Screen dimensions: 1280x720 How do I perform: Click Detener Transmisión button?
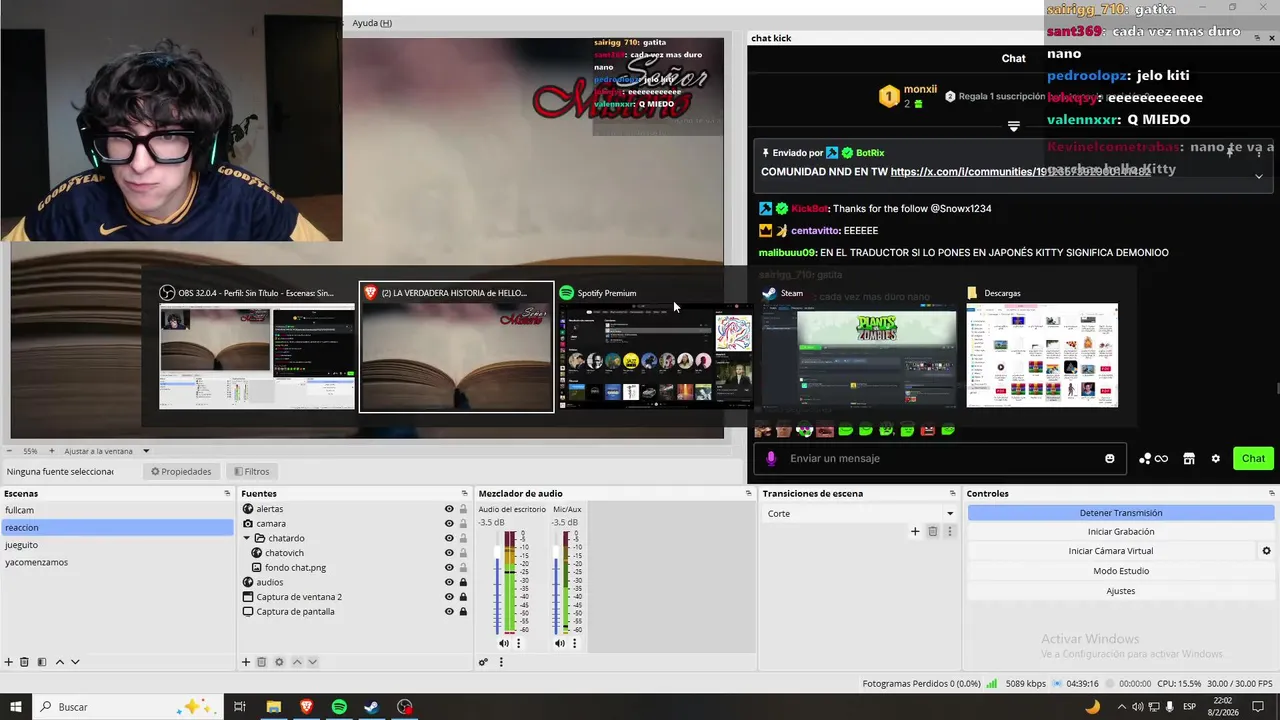[x=1120, y=513]
